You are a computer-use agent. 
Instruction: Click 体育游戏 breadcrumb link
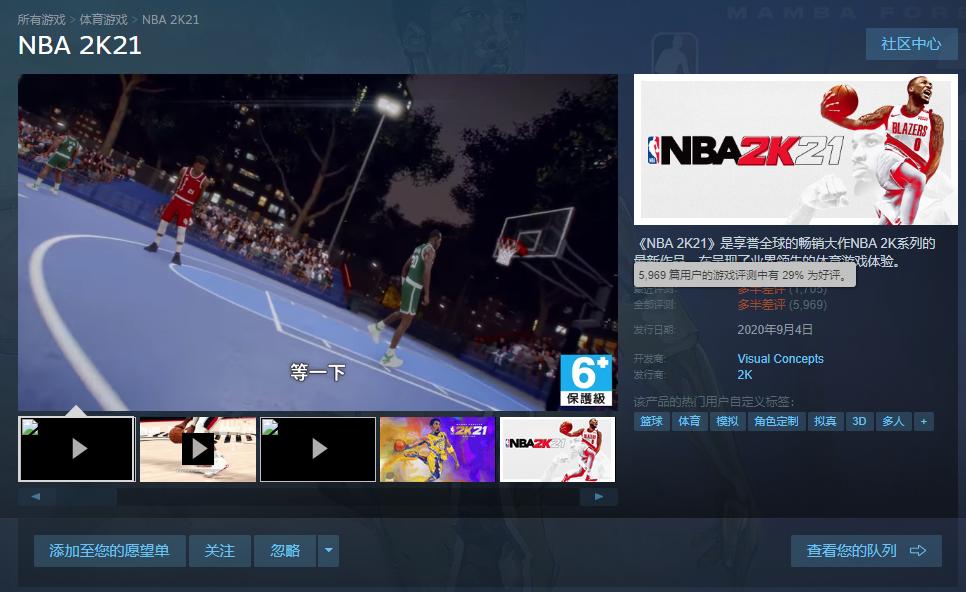click(104, 20)
